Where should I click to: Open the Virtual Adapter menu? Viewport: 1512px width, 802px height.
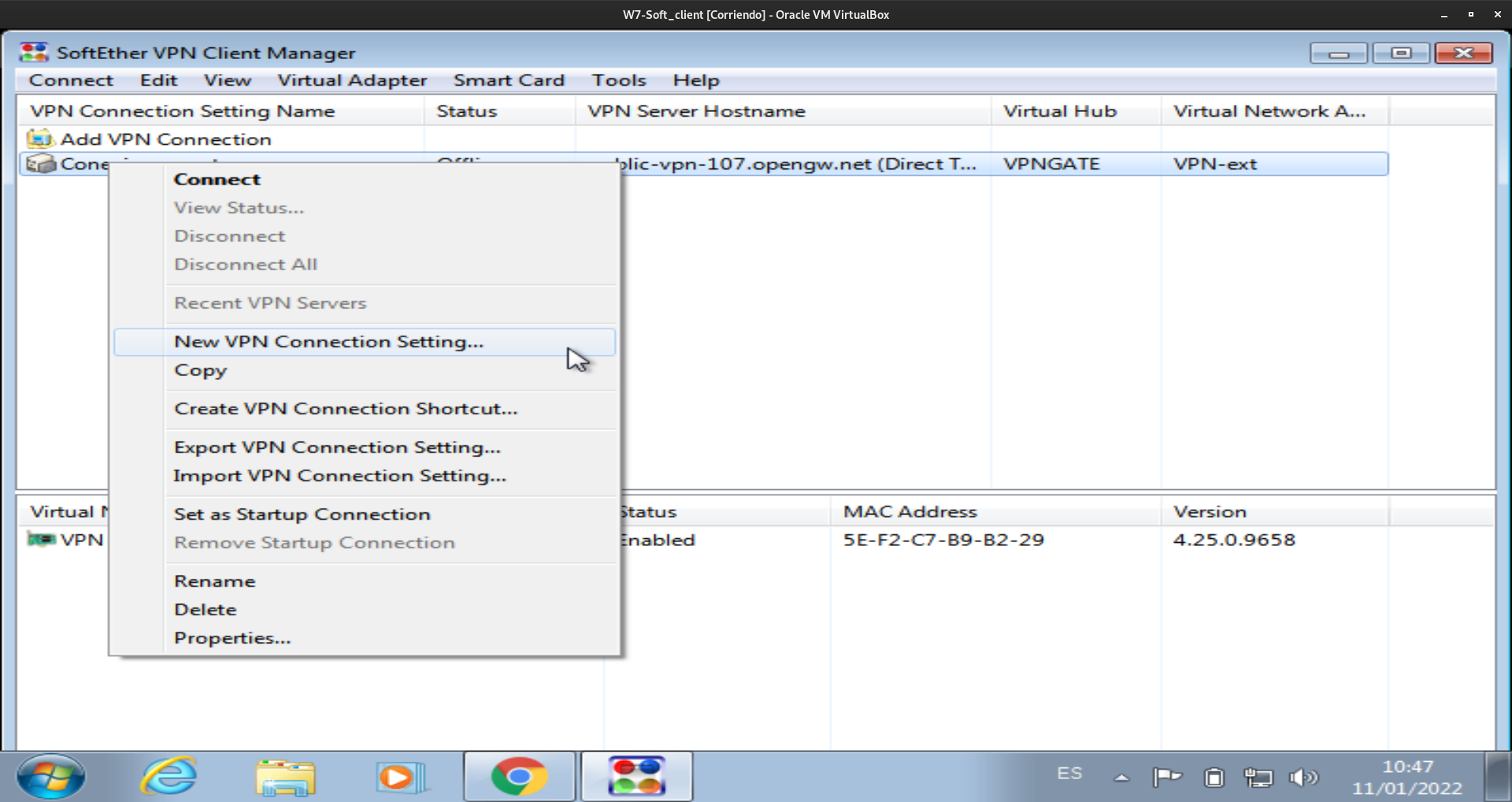point(352,80)
